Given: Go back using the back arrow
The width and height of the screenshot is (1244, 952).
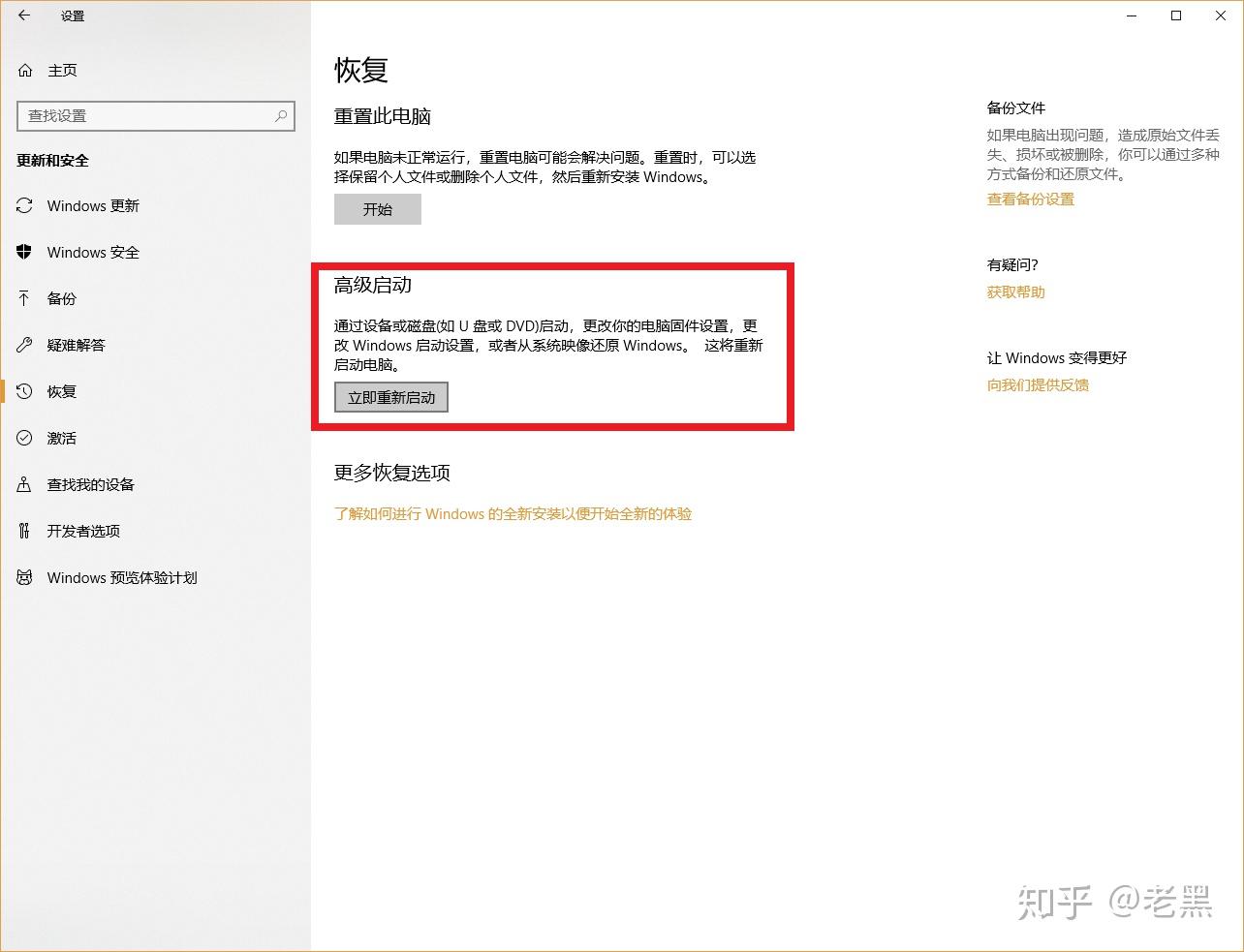Looking at the screenshot, I should 24,15.
